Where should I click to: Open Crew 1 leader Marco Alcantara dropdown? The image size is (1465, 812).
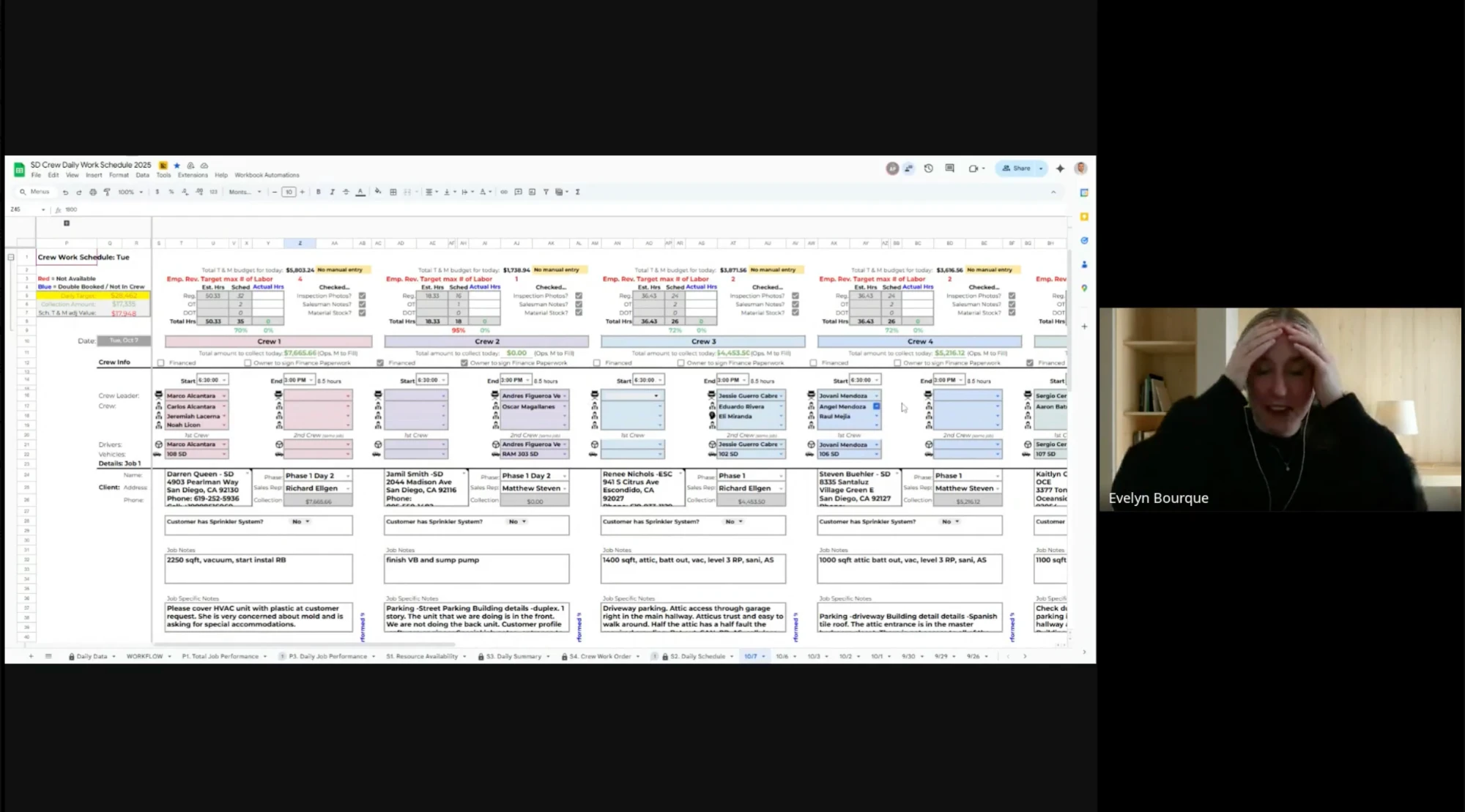[224, 395]
